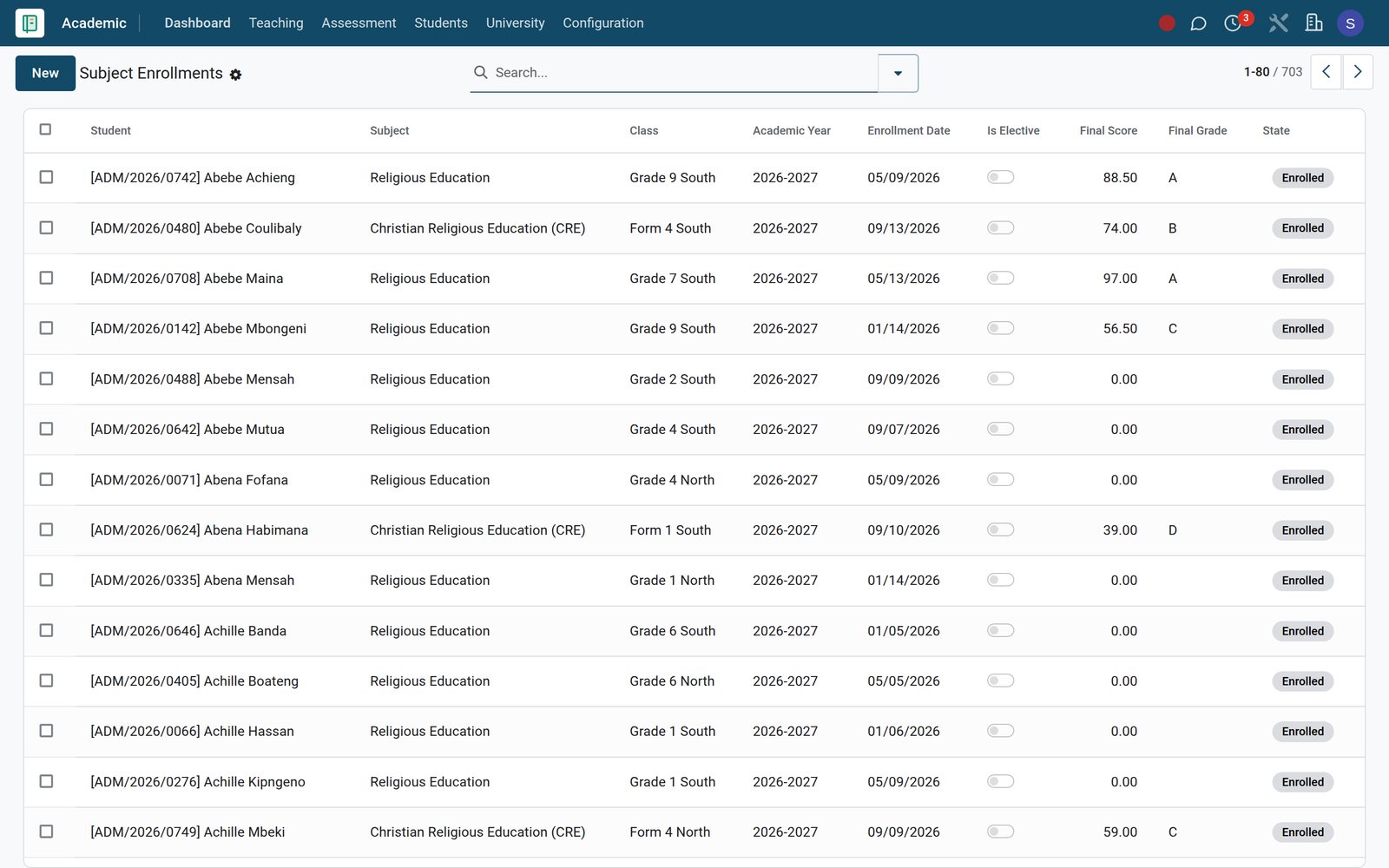Open the Abena Fofana enrollment record
The height and width of the screenshot is (868, 1389).
(694, 480)
